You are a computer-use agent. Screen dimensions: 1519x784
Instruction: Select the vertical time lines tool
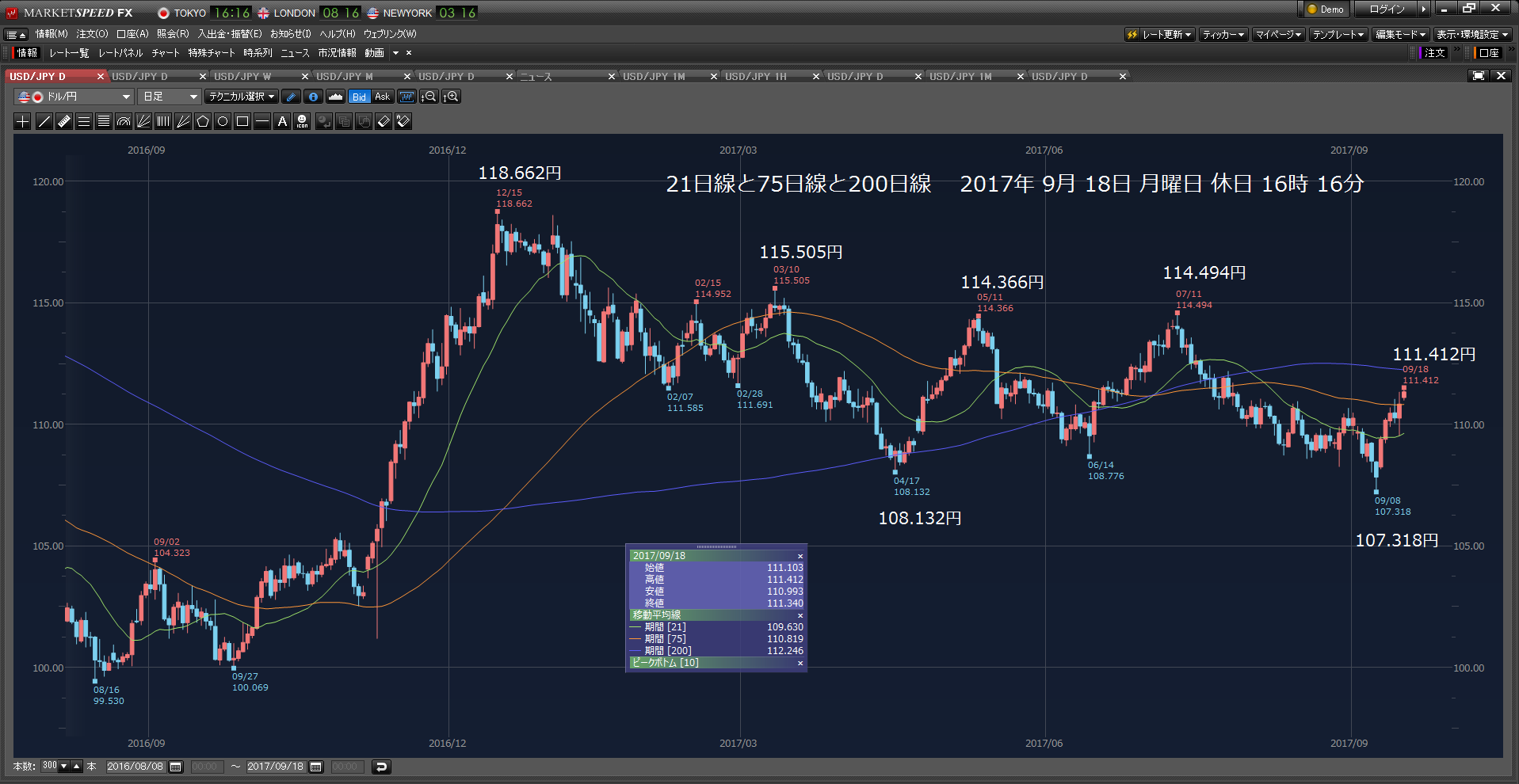[x=163, y=121]
